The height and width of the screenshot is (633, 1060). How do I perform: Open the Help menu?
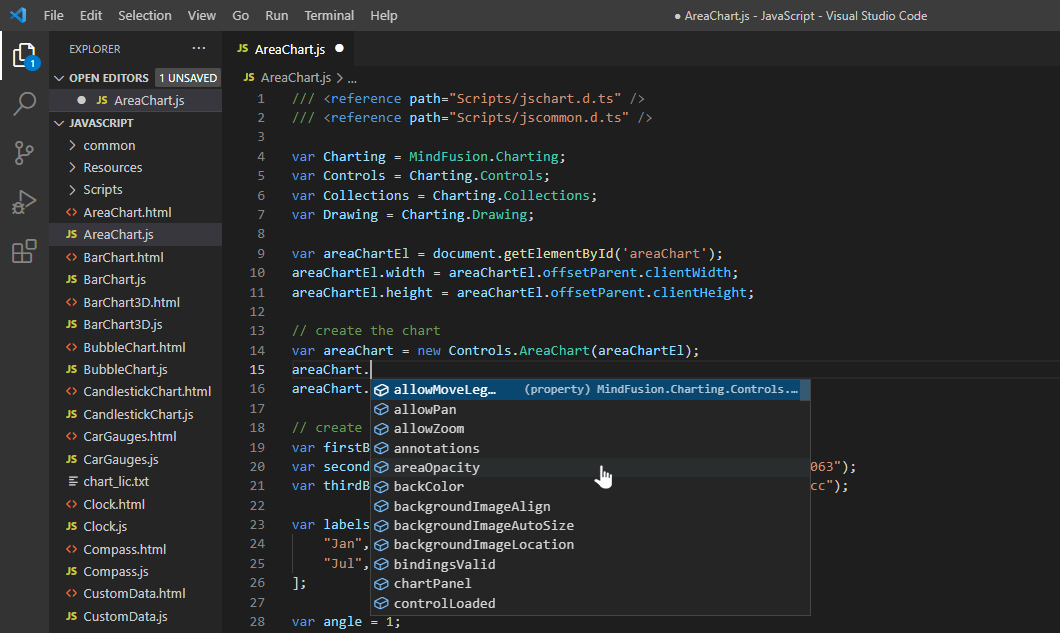(383, 16)
